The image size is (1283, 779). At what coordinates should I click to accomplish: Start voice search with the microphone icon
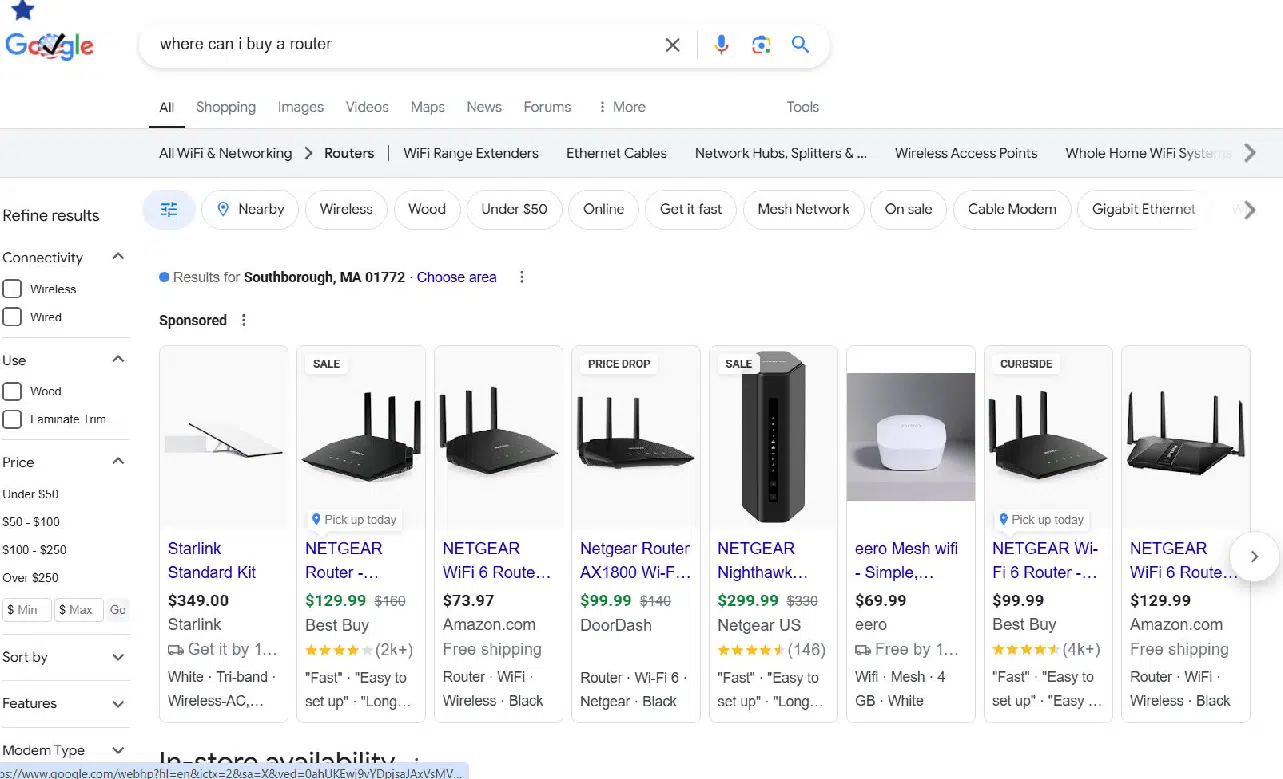click(721, 45)
